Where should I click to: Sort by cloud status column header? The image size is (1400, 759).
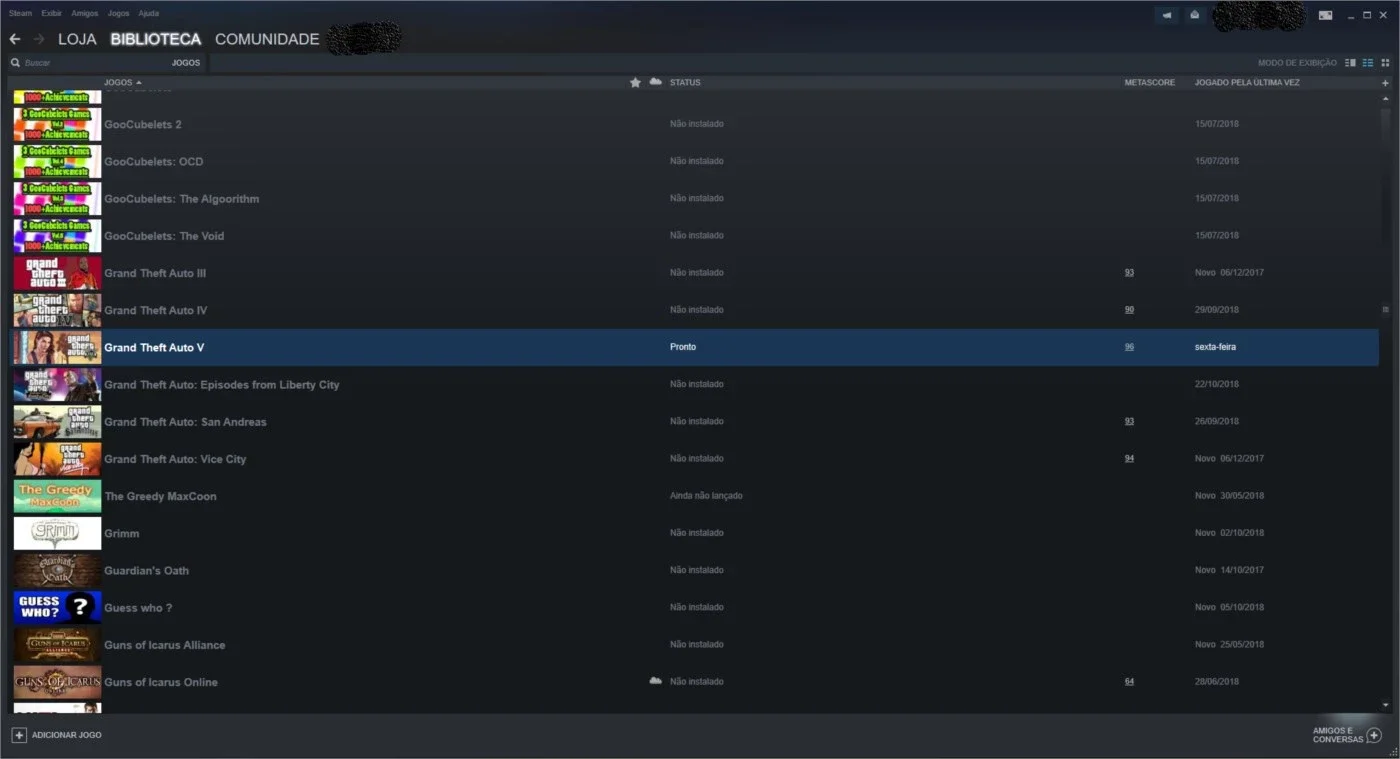[x=655, y=81]
